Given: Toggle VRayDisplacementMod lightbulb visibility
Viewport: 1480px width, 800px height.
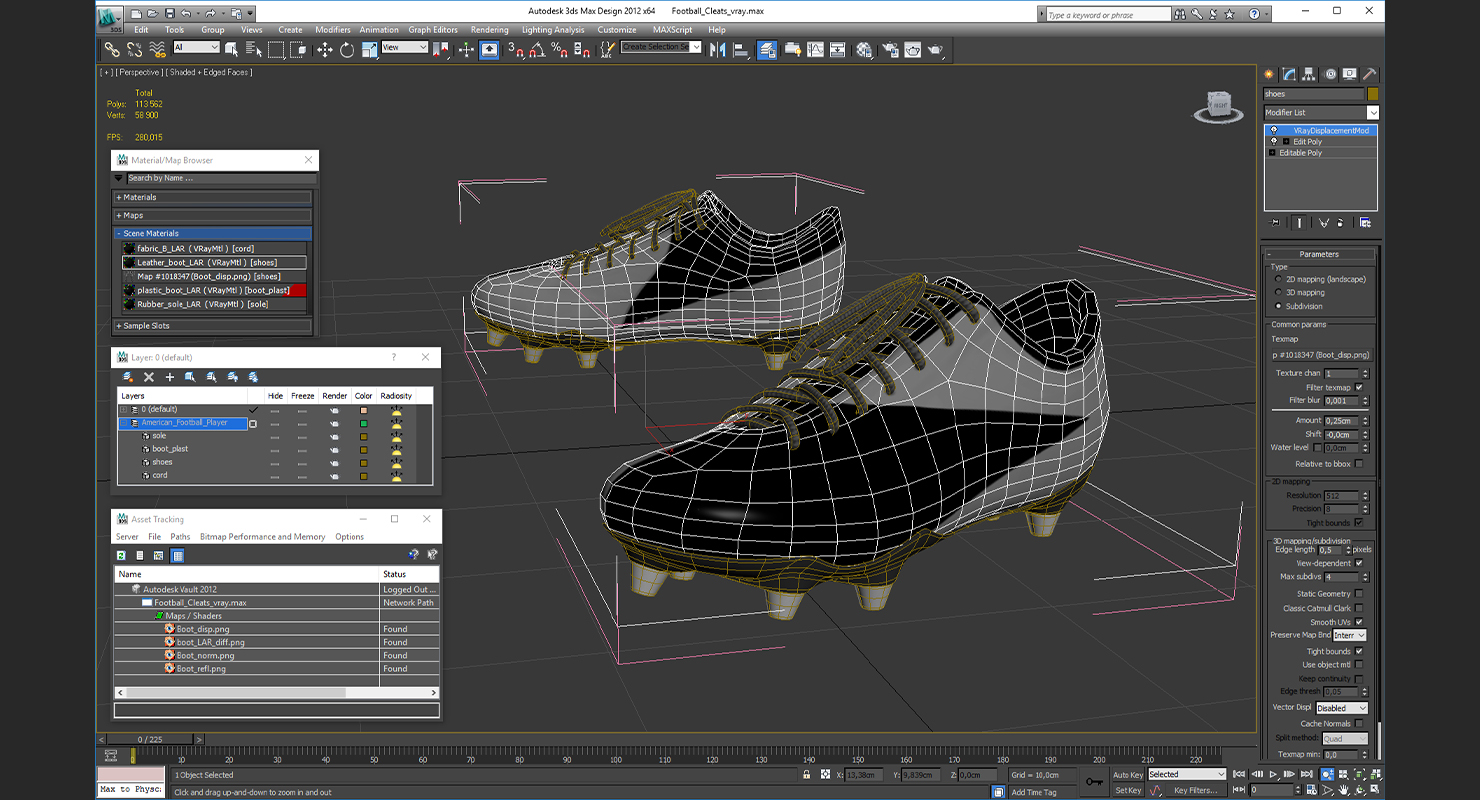Looking at the screenshot, I should point(1273,130).
